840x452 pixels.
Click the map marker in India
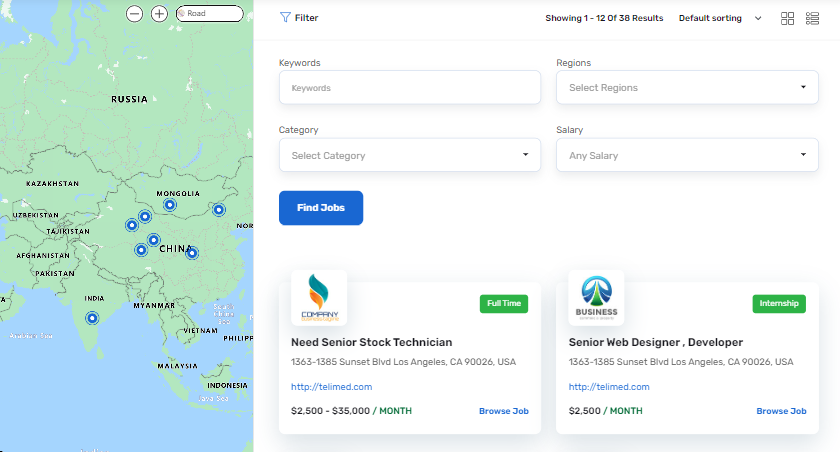92,318
